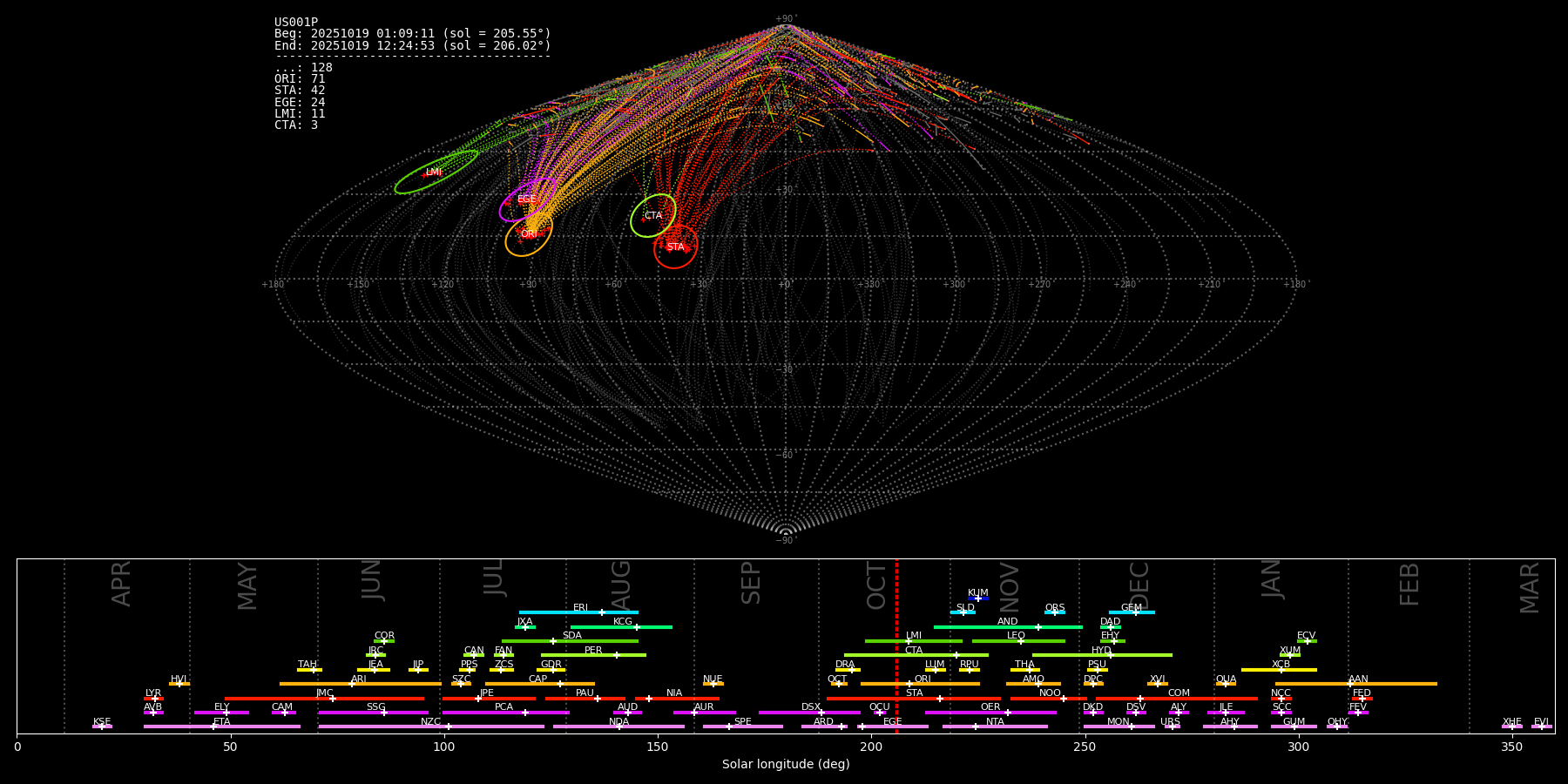
Task: Select the AND shower bar in timeline
Action: (1008, 627)
